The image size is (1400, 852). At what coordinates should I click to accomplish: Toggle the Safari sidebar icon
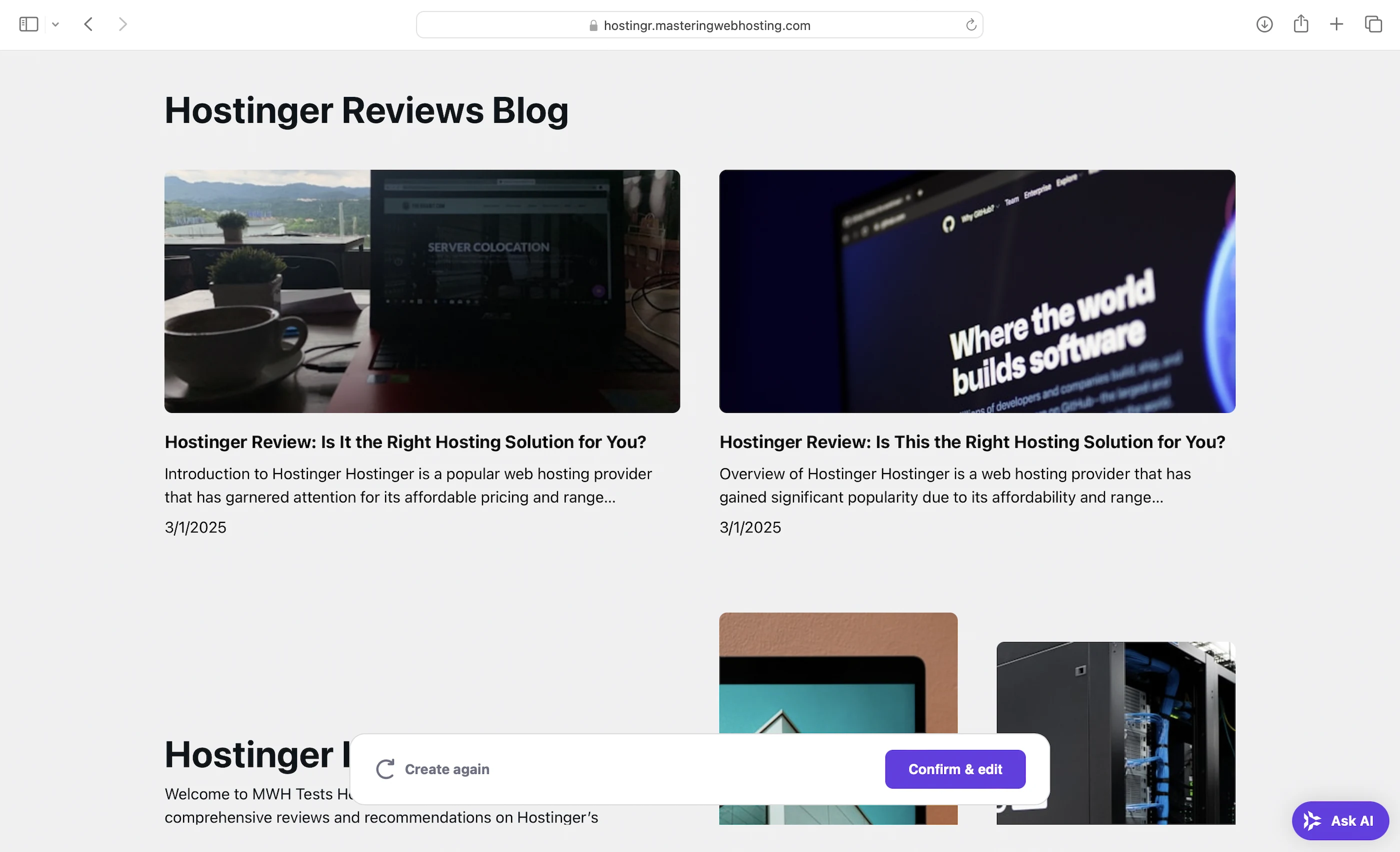[x=28, y=24]
